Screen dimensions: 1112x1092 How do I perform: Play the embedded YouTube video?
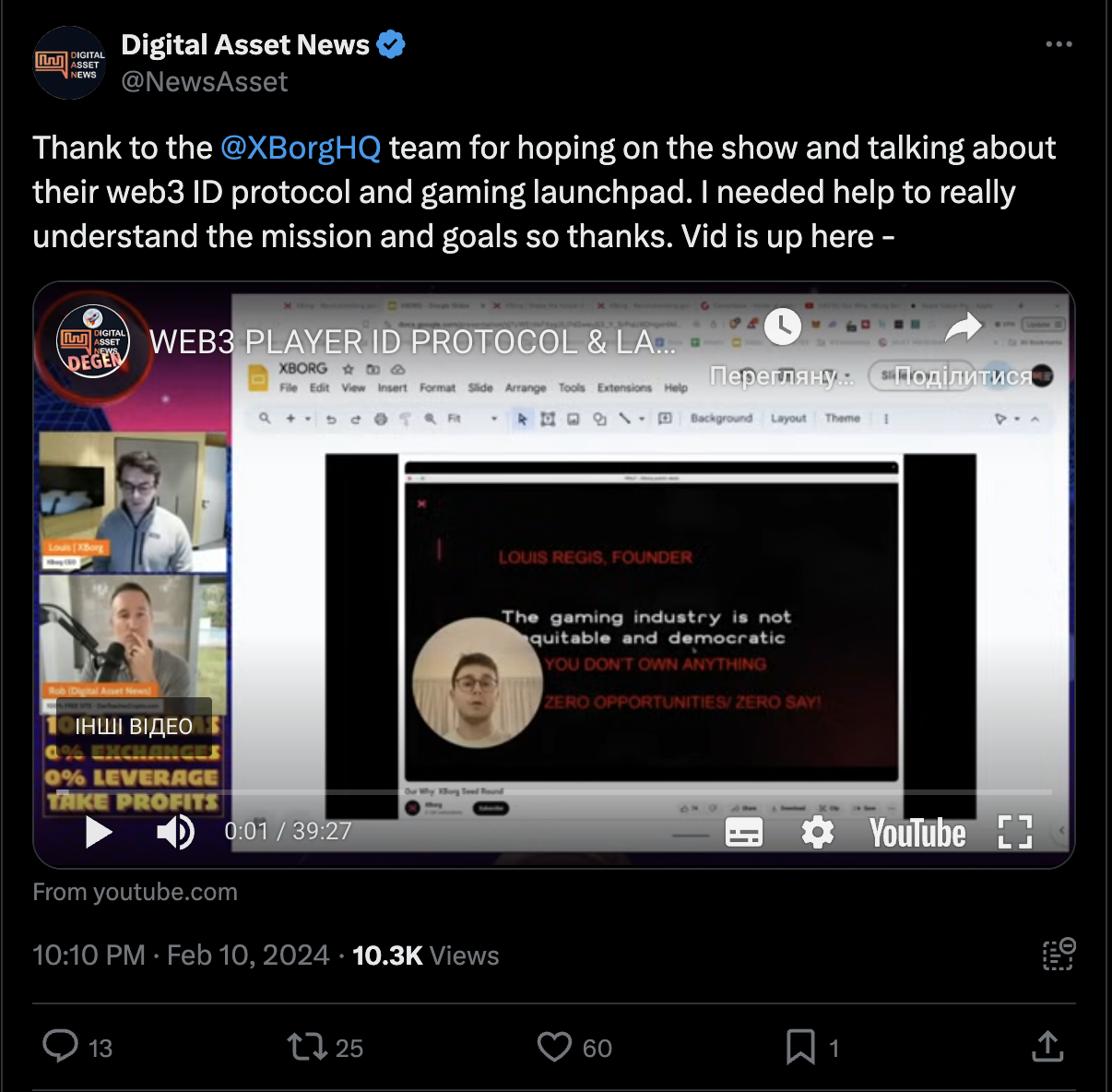click(99, 832)
